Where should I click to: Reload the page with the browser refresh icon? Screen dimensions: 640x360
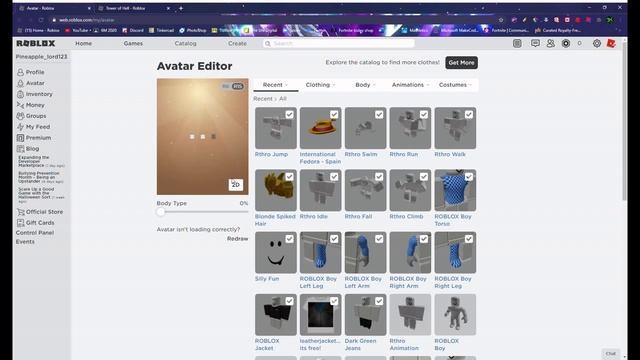tap(41, 20)
